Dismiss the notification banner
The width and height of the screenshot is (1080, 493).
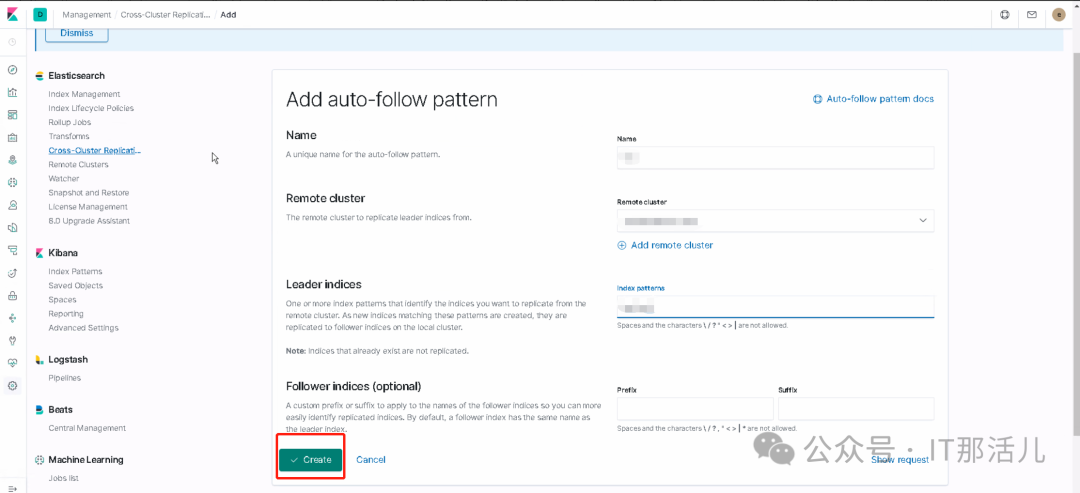pyautogui.click(x=77, y=33)
